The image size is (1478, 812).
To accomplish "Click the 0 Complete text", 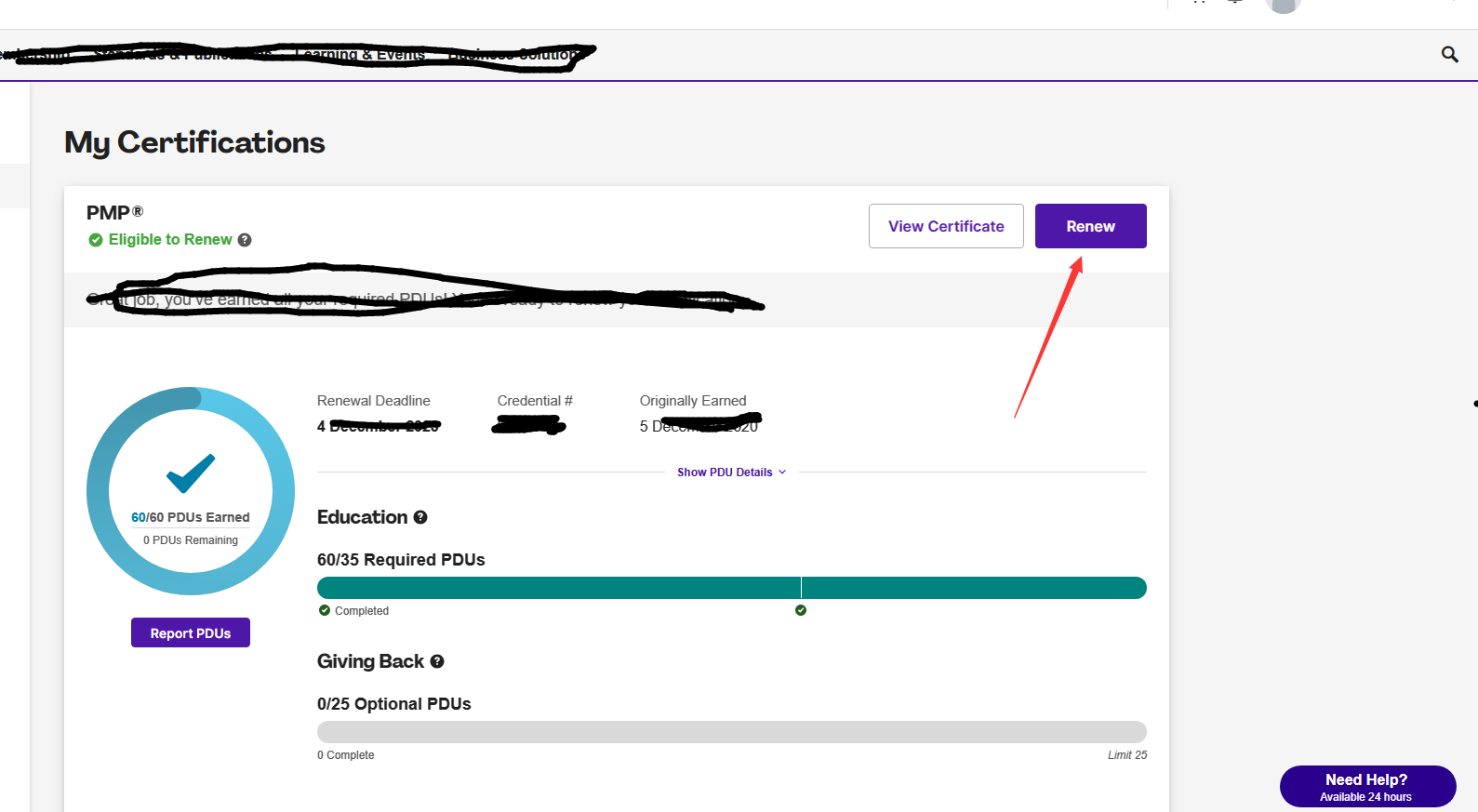I will 346,755.
